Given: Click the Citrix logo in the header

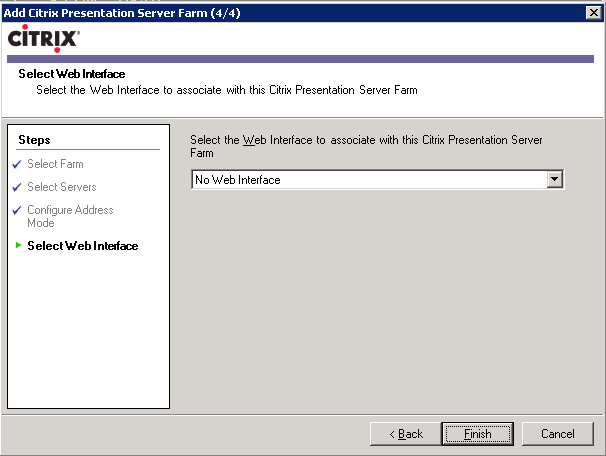Looking at the screenshot, I should [43, 39].
